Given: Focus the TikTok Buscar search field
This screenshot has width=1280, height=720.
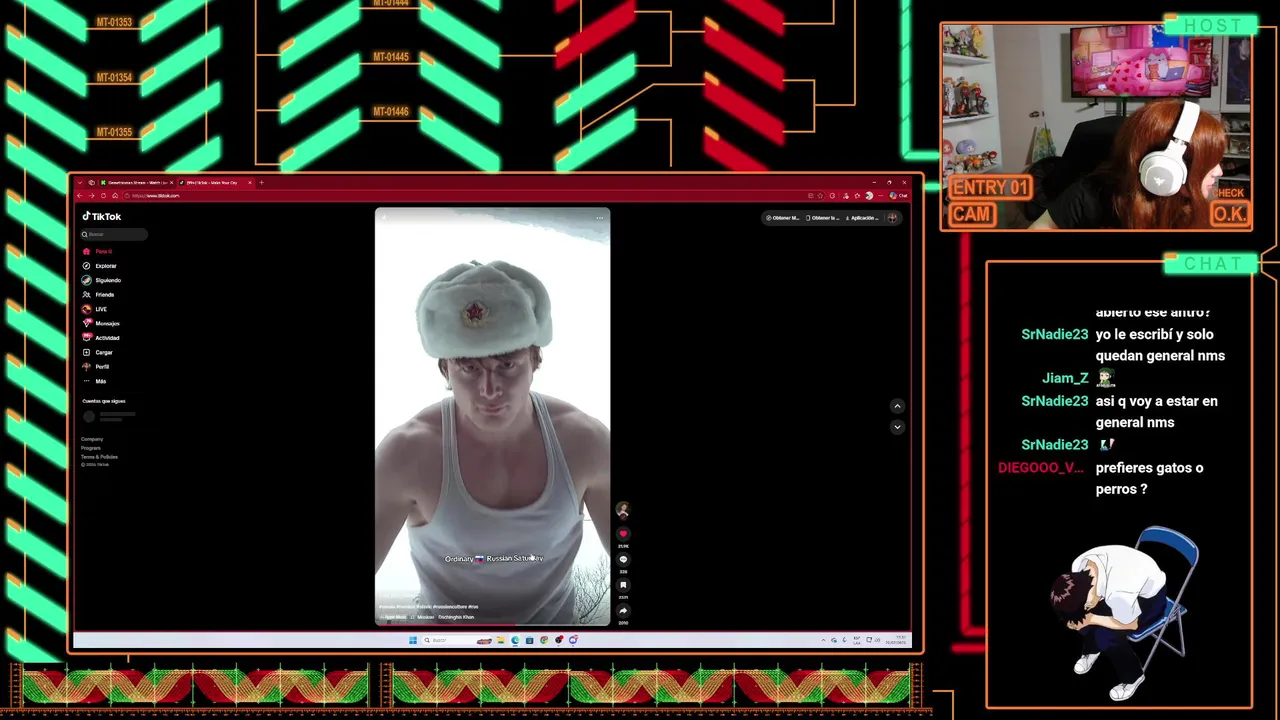Looking at the screenshot, I should click(114, 234).
